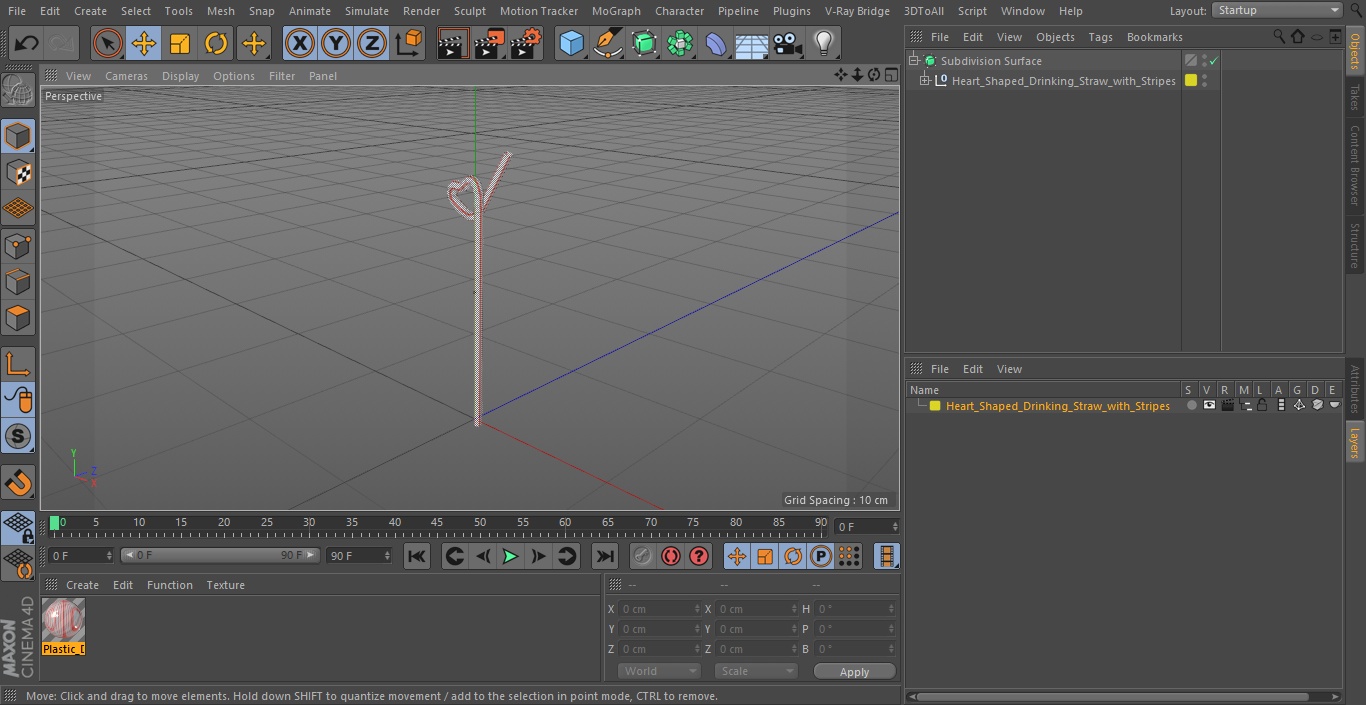Toggle X axis lock
The image size is (1366, 705).
[x=299, y=44]
